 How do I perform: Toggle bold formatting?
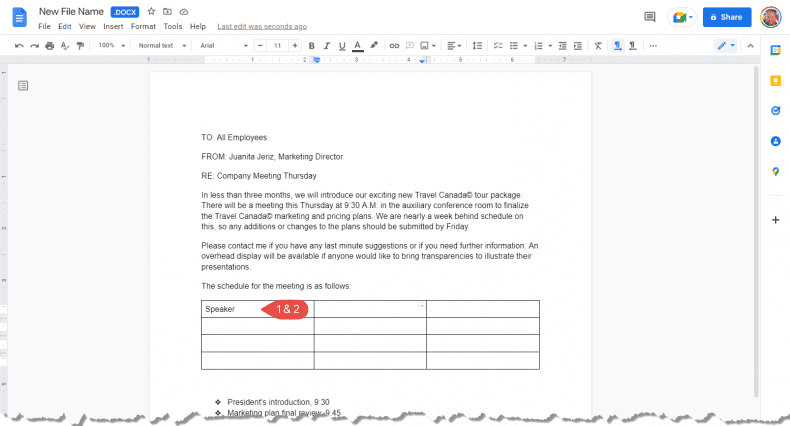[311, 45]
